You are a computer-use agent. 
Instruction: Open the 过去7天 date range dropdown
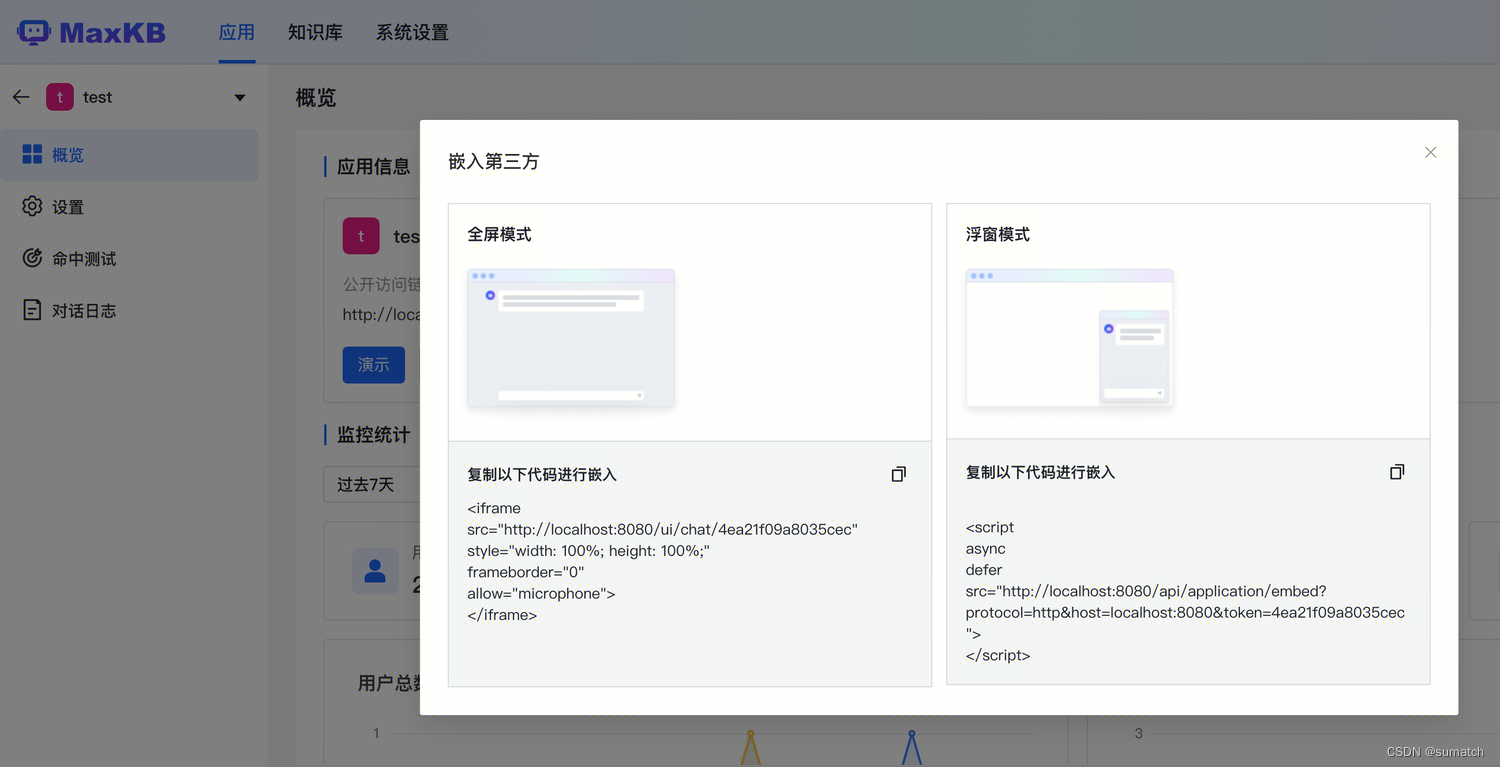pyautogui.click(x=372, y=484)
